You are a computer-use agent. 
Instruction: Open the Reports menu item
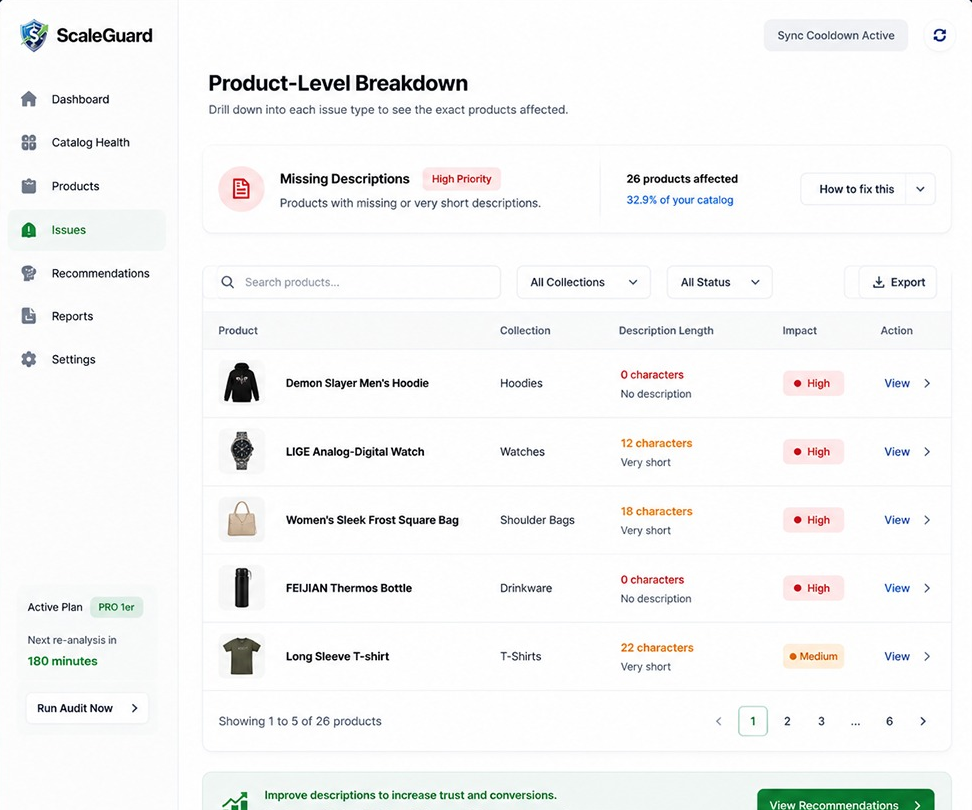(87, 316)
